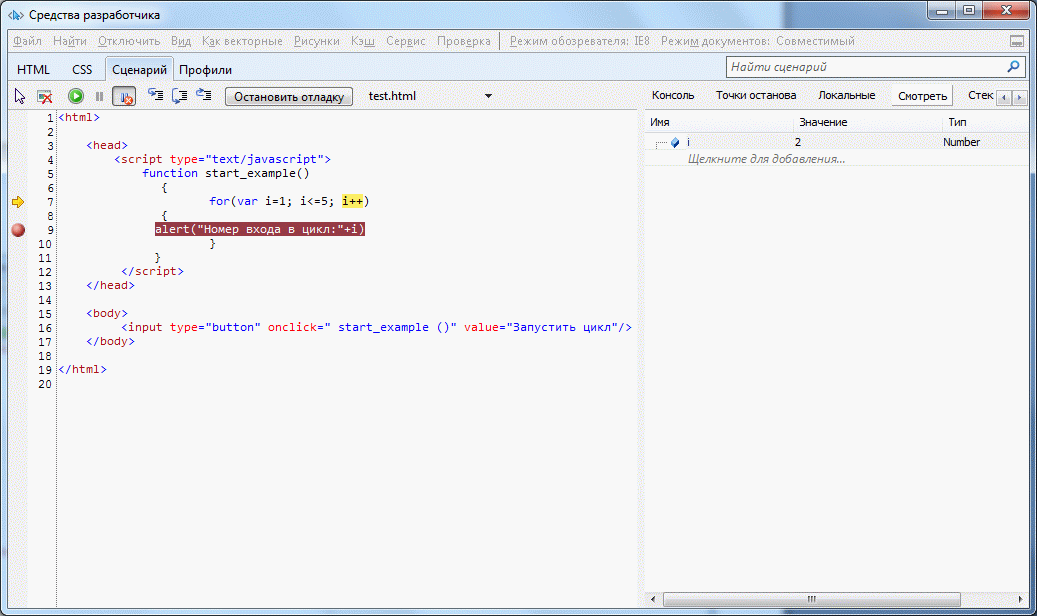Open the Точки останова panel tab

(x=756, y=95)
